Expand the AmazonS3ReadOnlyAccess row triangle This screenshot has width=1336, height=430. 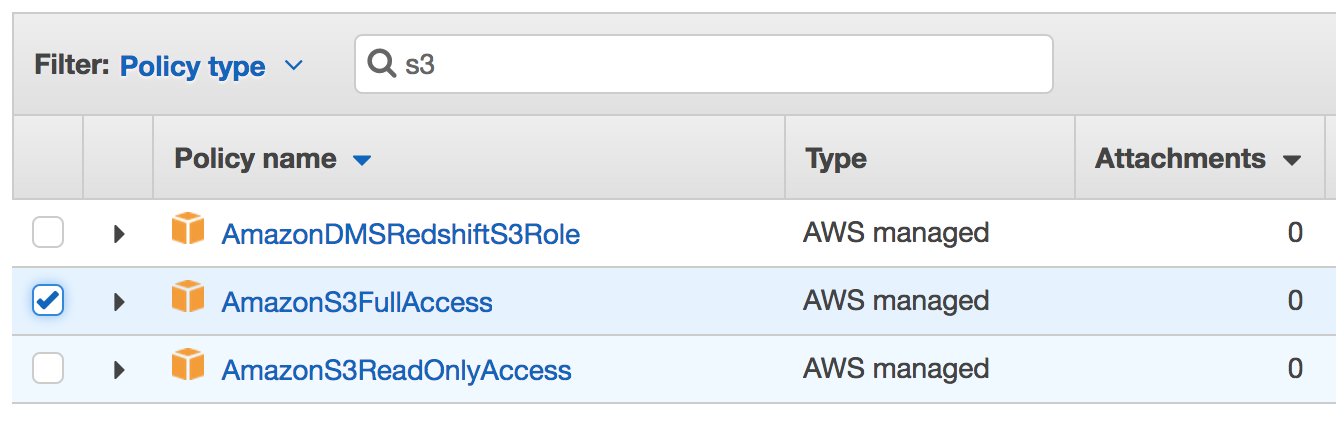click(119, 369)
